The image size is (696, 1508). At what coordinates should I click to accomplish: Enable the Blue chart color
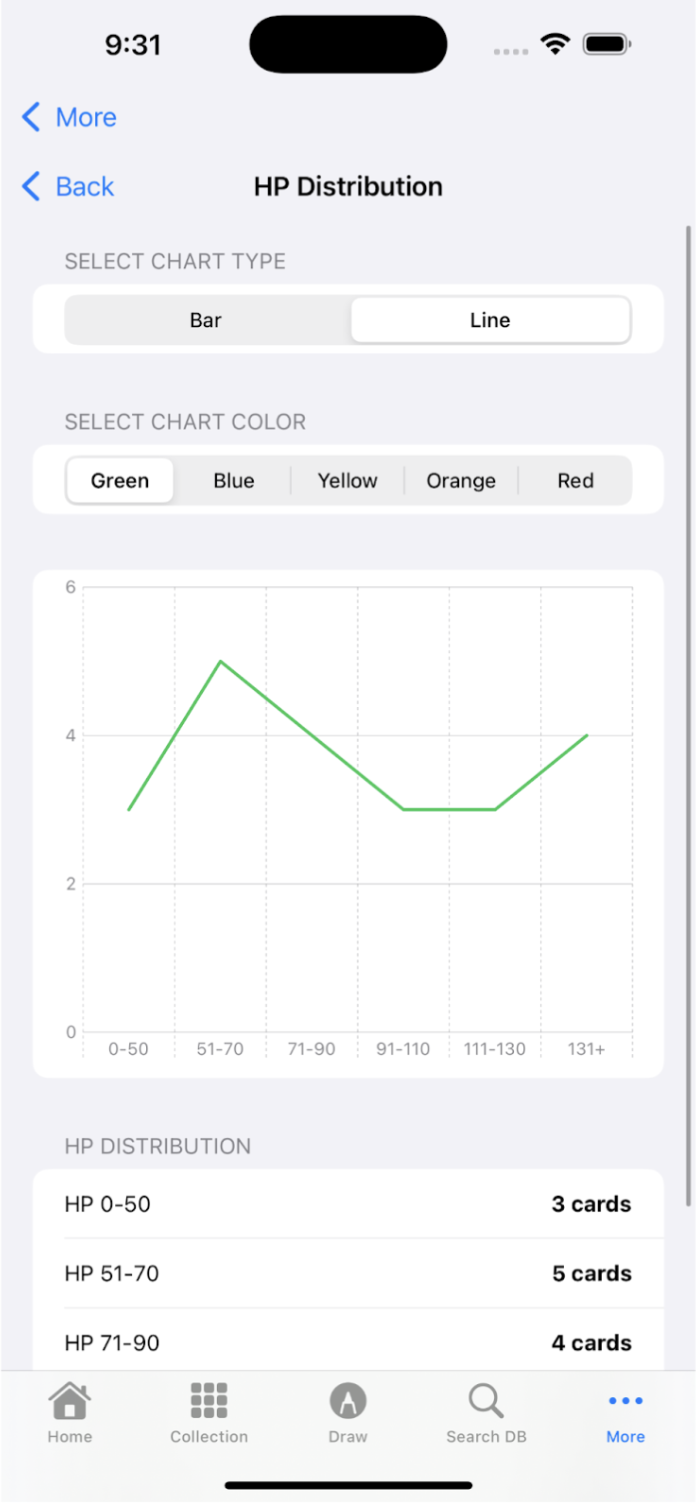coord(233,481)
